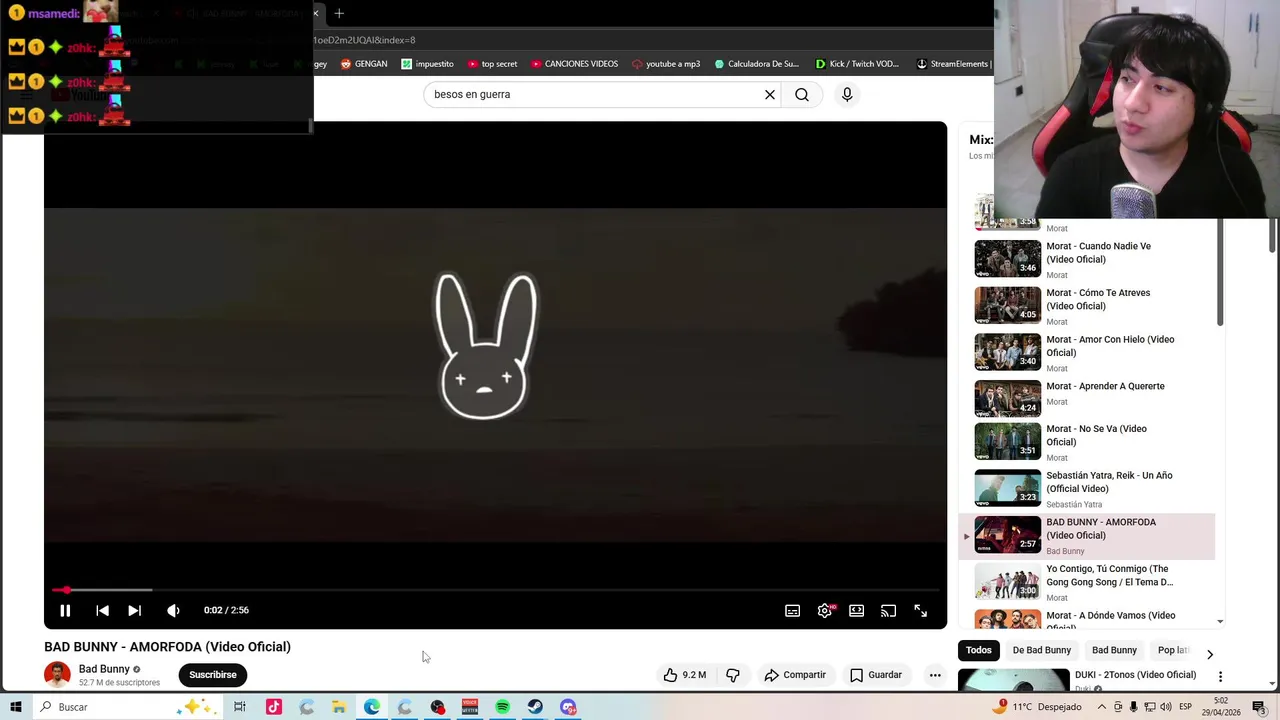Like the video (9.2 M)
1280x720 pixels.
[685, 675]
